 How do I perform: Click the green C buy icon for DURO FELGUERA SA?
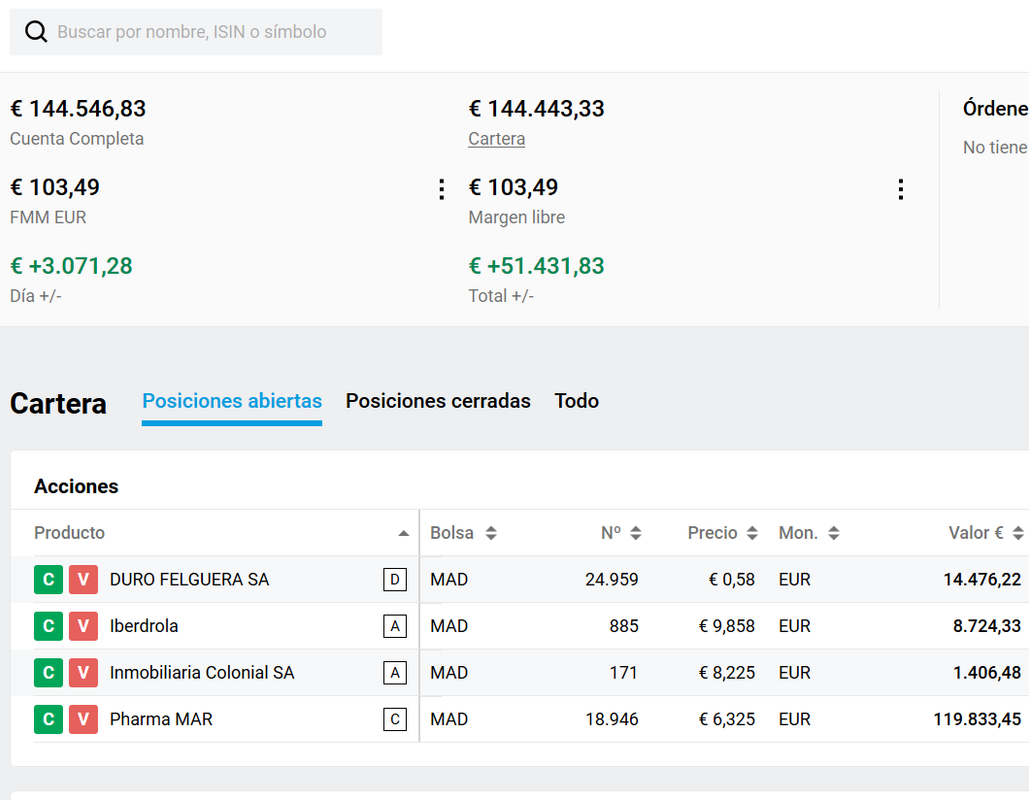[x=48, y=580]
